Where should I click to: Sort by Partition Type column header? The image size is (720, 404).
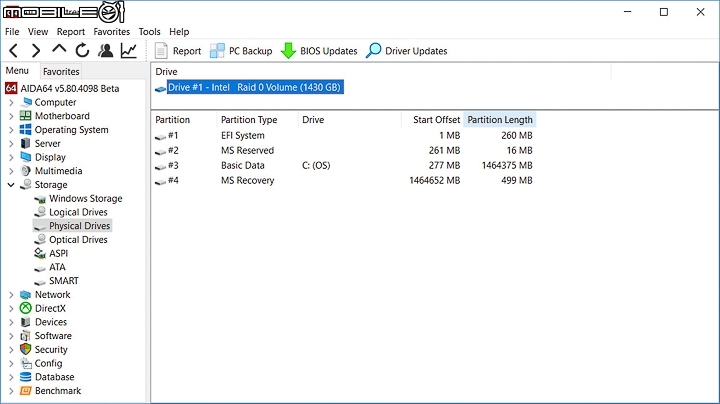[258, 120]
